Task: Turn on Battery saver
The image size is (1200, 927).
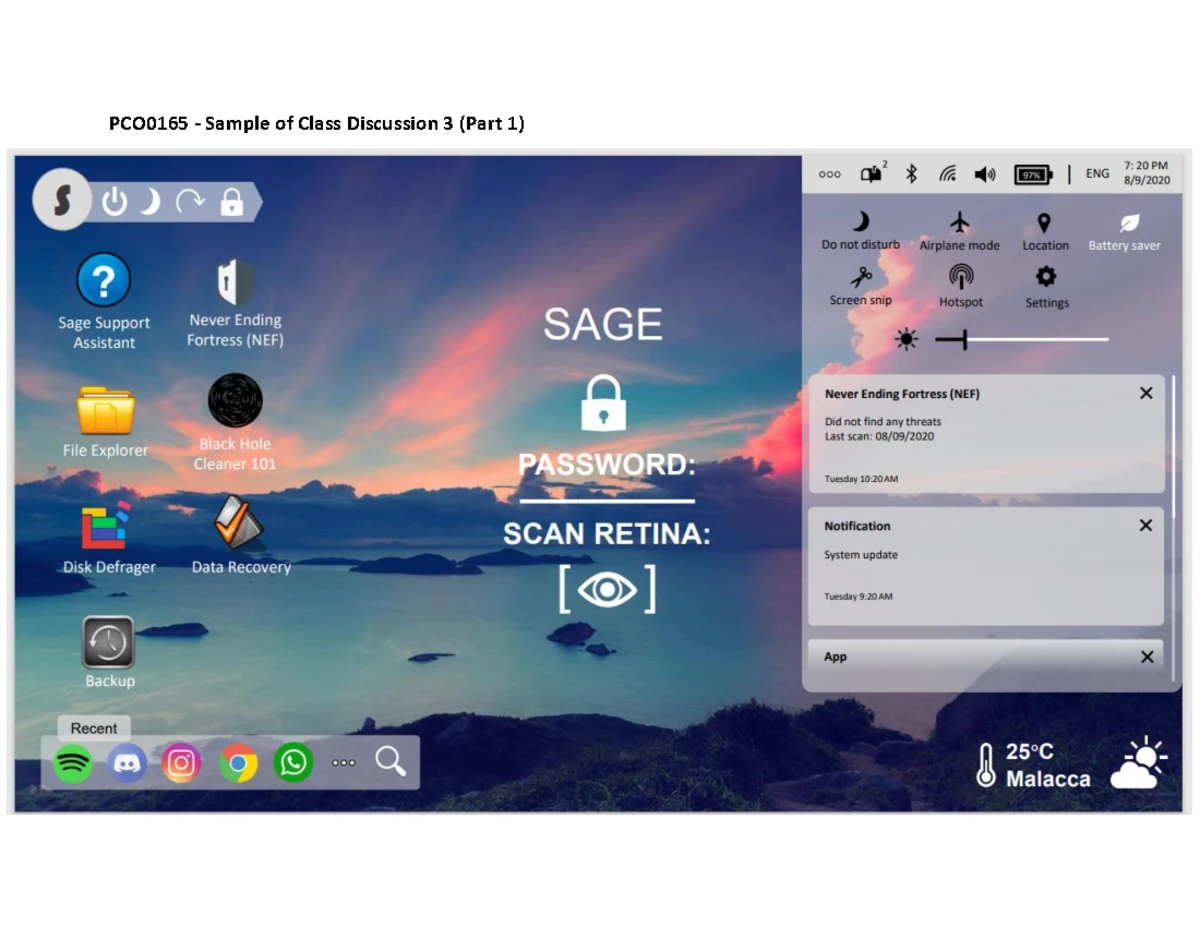Action: [1125, 231]
